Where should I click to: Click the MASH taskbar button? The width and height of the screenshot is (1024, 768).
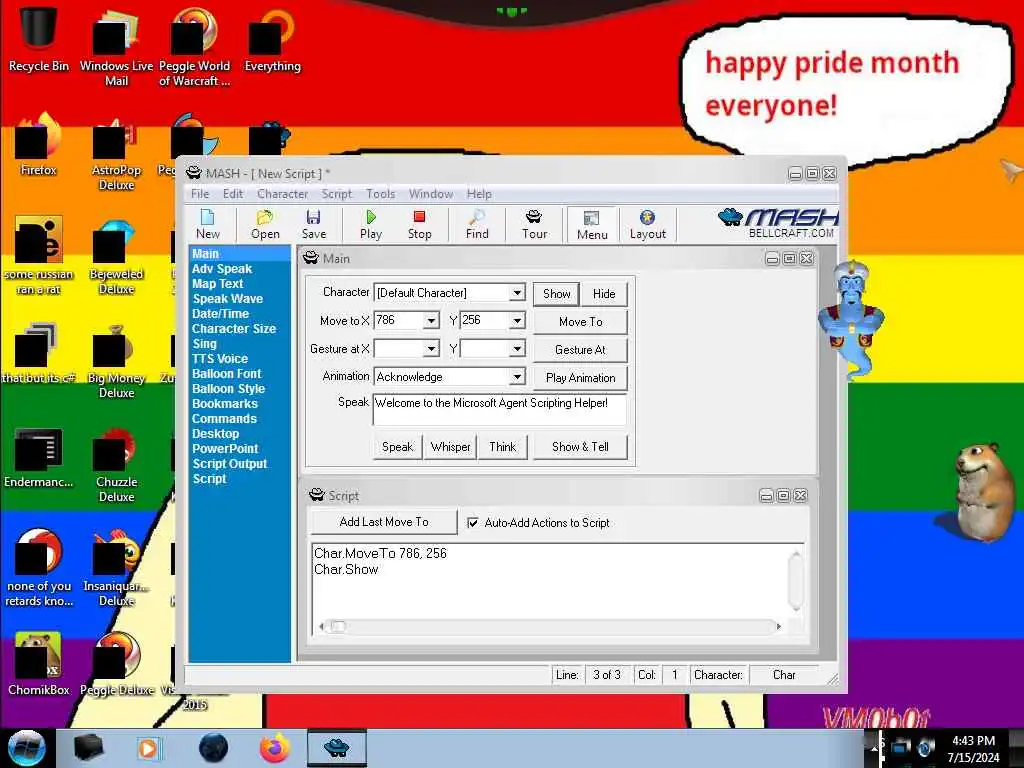pyautogui.click(x=336, y=748)
